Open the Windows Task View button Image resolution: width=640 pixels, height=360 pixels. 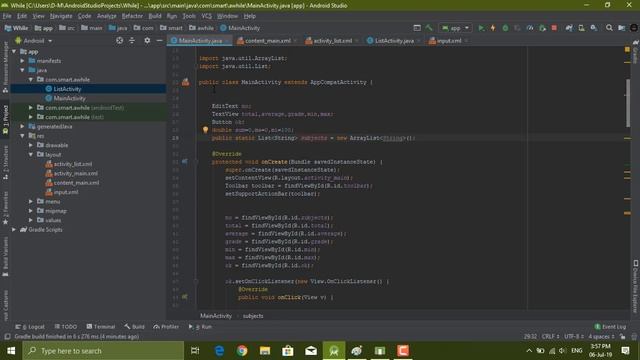195,351
